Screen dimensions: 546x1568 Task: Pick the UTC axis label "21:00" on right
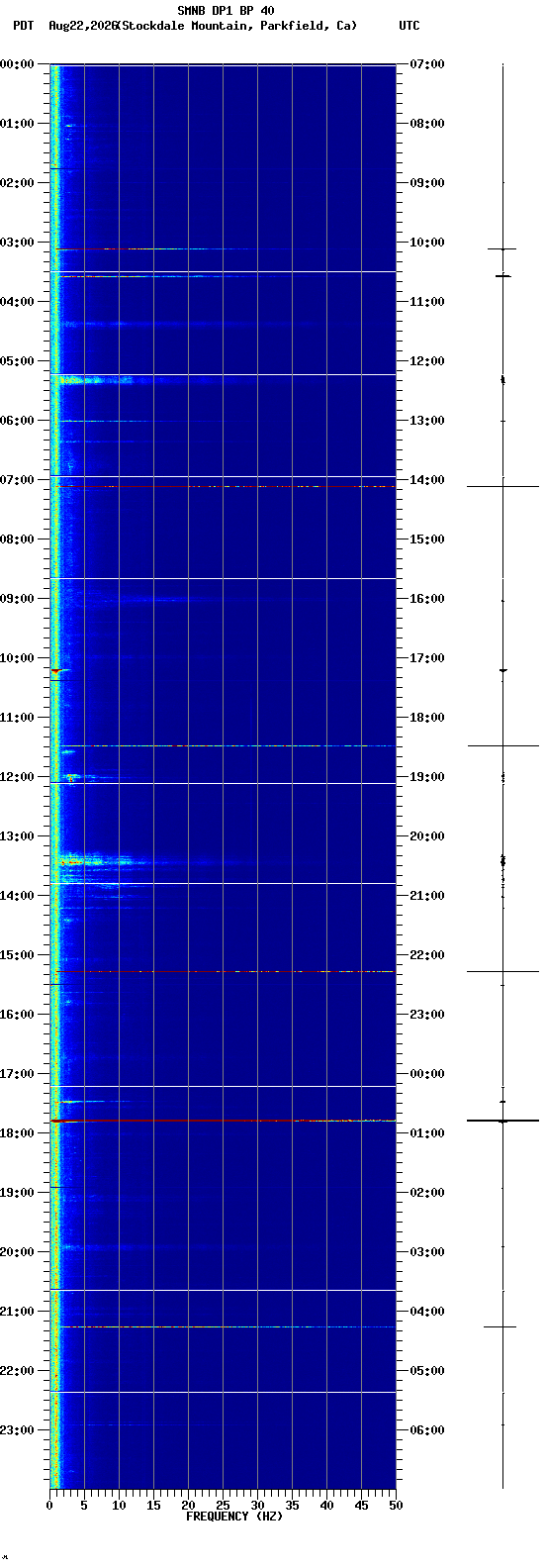click(x=426, y=896)
